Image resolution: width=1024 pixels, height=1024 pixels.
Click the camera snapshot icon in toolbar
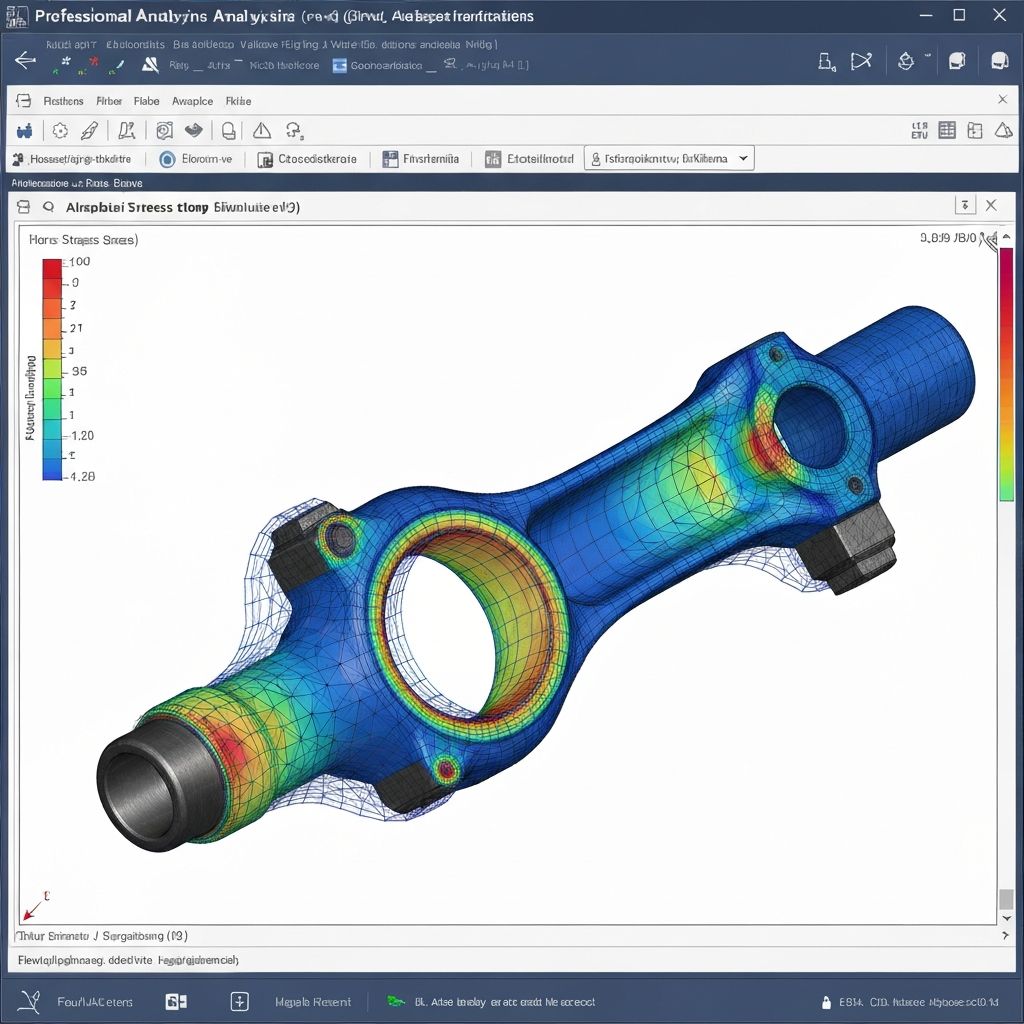coord(165,130)
